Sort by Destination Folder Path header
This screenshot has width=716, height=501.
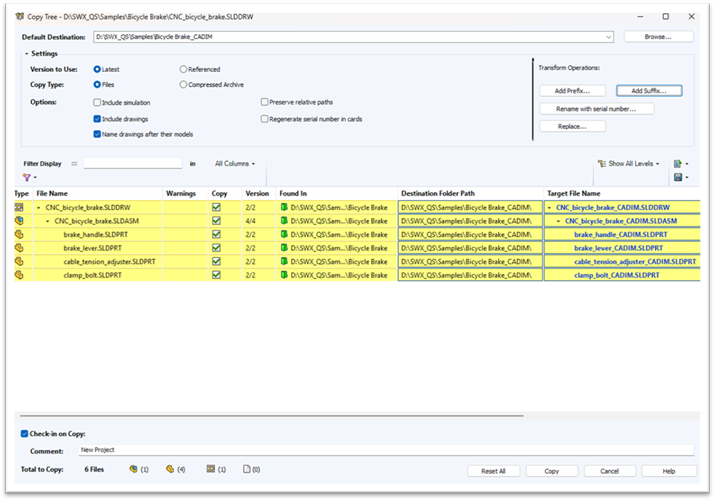(x=470, y=194)
